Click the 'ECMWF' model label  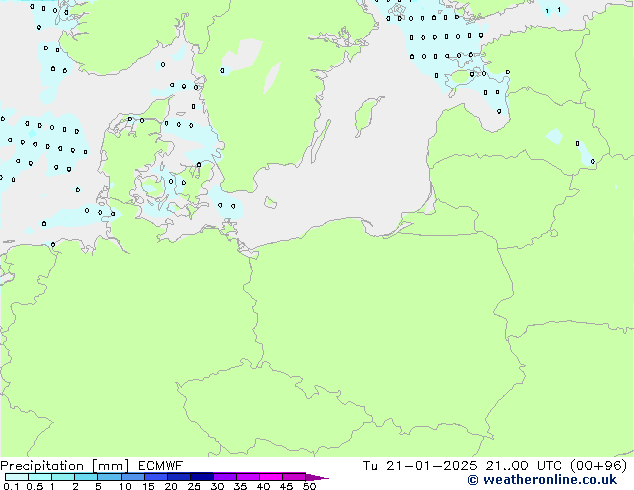pyautogui.click(x=161, y=466)
